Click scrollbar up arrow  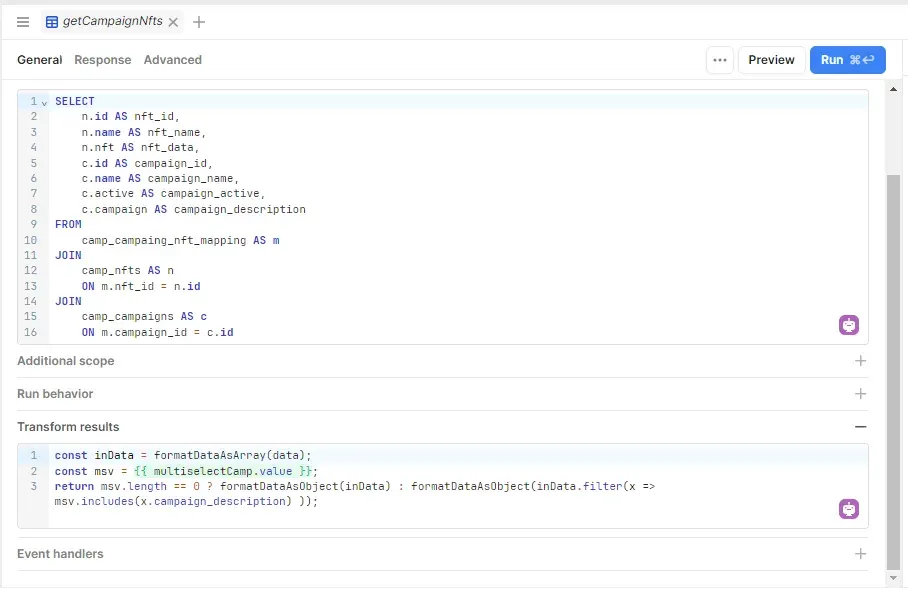894,89
